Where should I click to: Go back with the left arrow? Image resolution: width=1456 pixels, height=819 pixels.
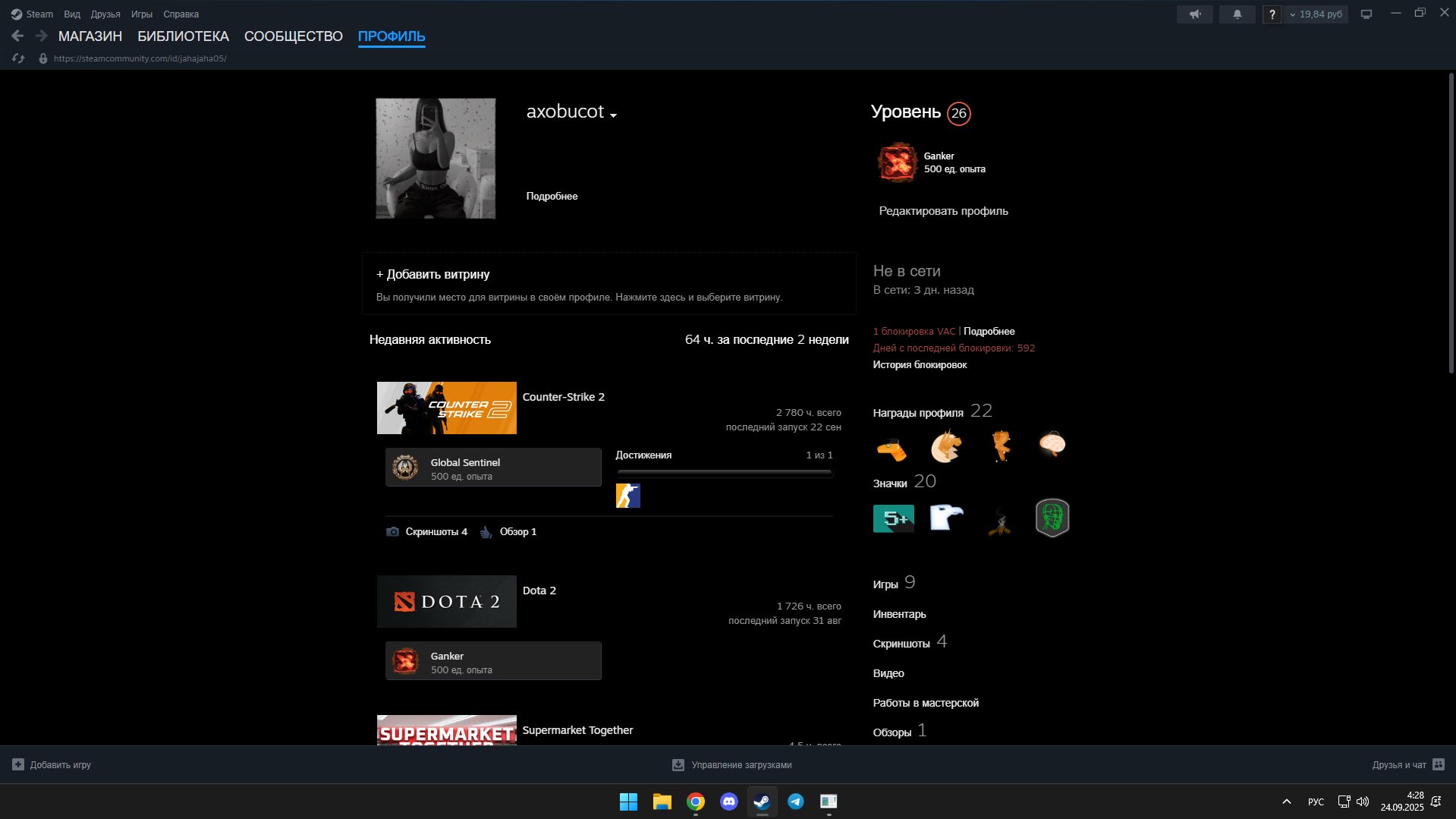coord(17,36)
